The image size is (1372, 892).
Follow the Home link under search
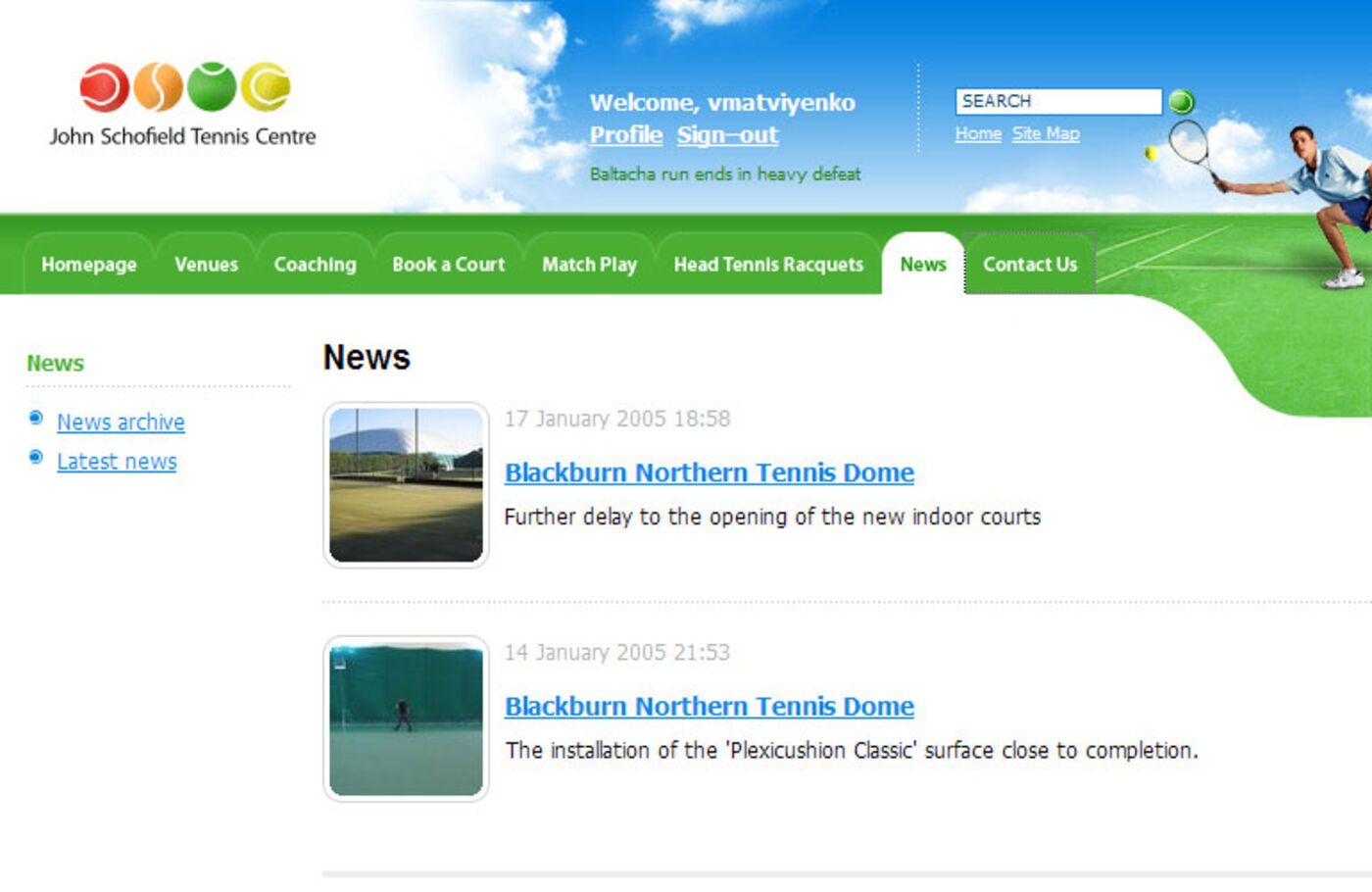pyautogui.click(x=978, y=134)
